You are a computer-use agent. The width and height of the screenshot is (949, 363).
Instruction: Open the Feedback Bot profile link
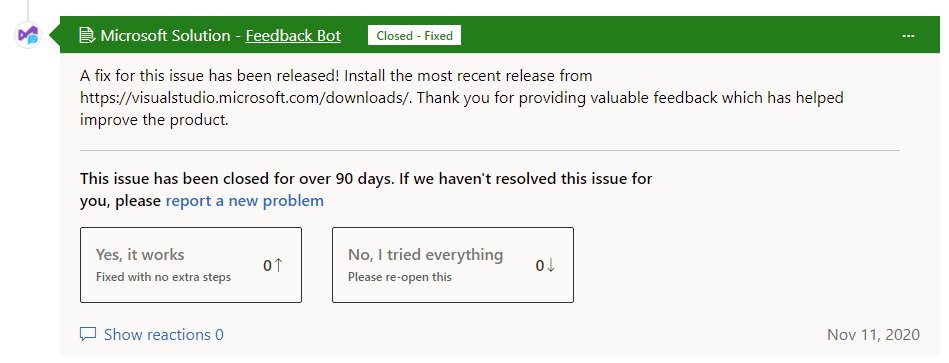pyautogui.click(x=293, y=36)
